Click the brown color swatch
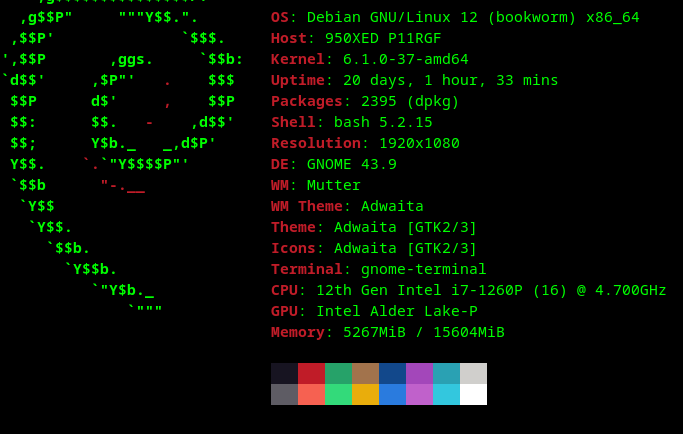 pyautogui.click(x=365, y=373)
